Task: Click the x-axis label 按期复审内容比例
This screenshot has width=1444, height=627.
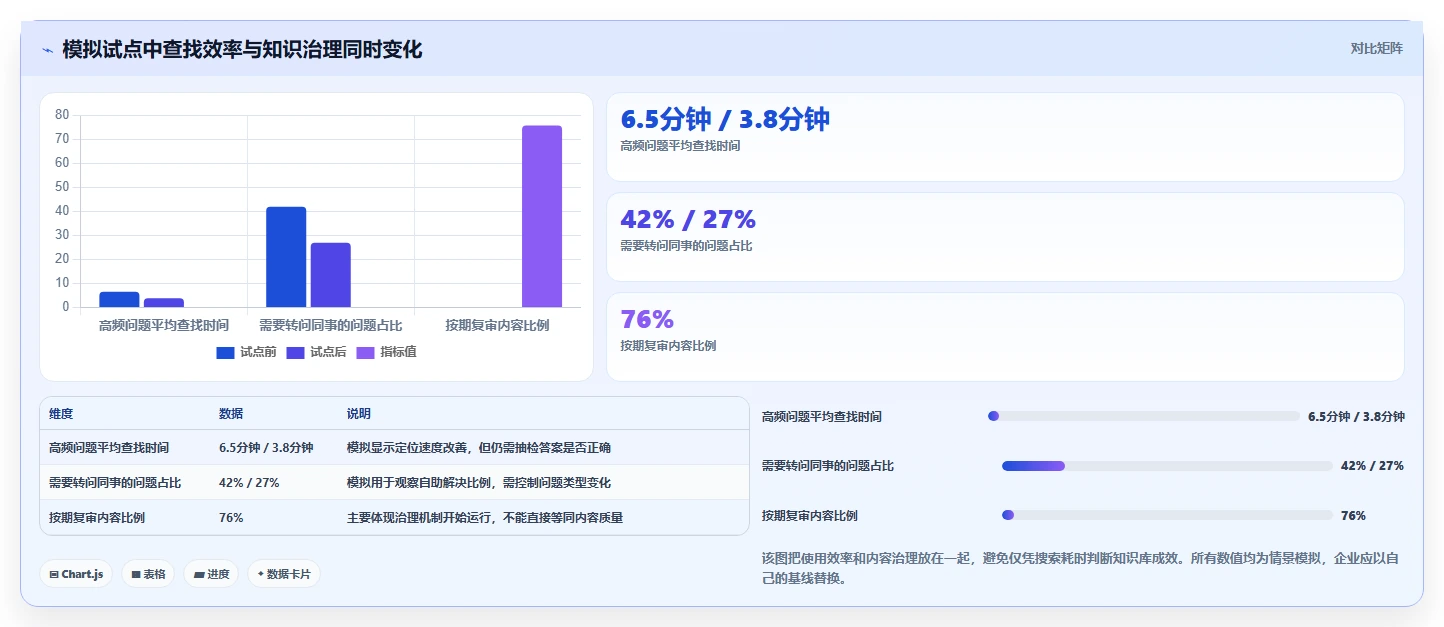Action: [498, 326]
